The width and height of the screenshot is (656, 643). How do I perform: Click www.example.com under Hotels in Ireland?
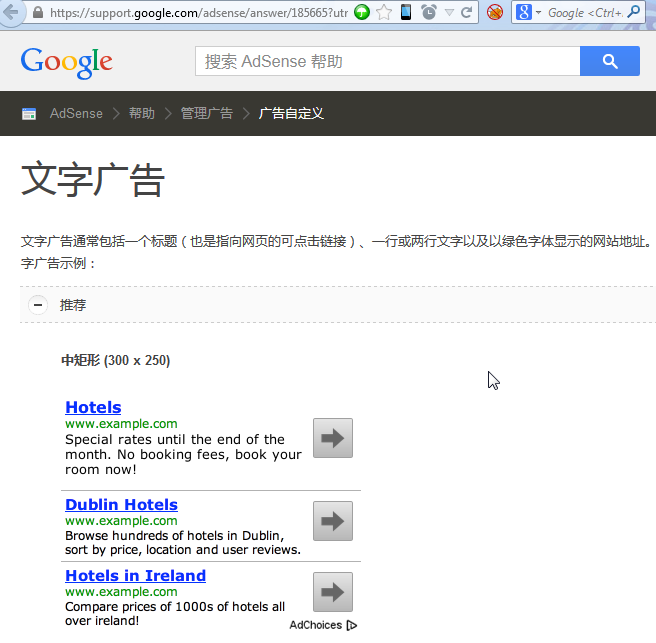coord(121,592)
